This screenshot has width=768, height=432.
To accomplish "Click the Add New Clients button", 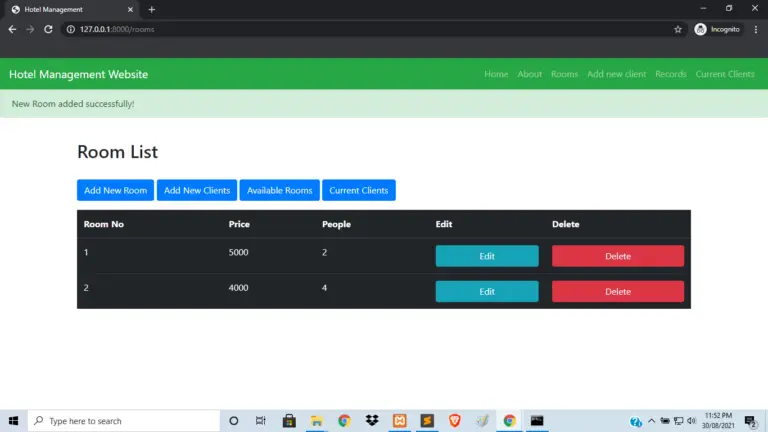I will (x=197, y=190).
